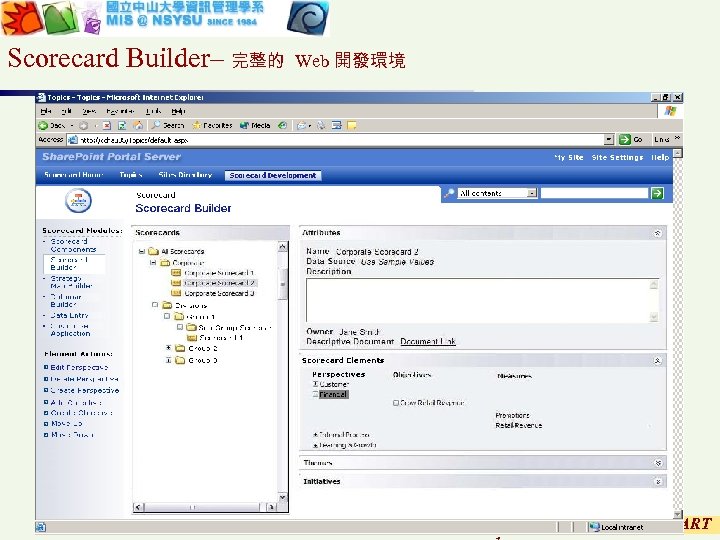The height and width of the screenshot is (540, 720).
Task: Click the Edit Perspective action
Action: [79, 367]
